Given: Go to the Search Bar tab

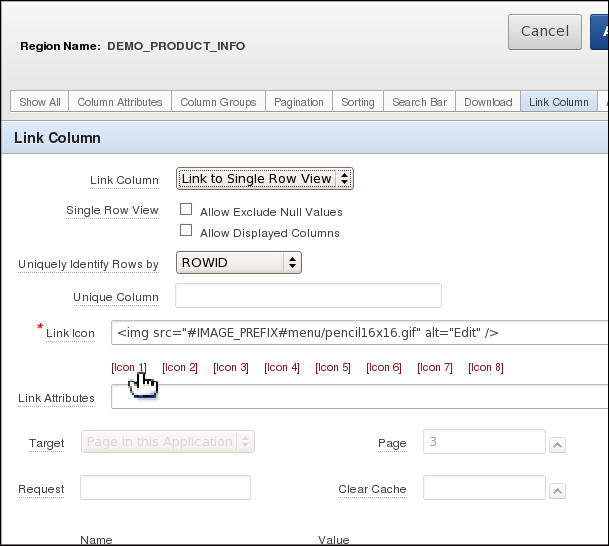Looking at the screenshot, I should pyautogui.click(x=419, y=102).
